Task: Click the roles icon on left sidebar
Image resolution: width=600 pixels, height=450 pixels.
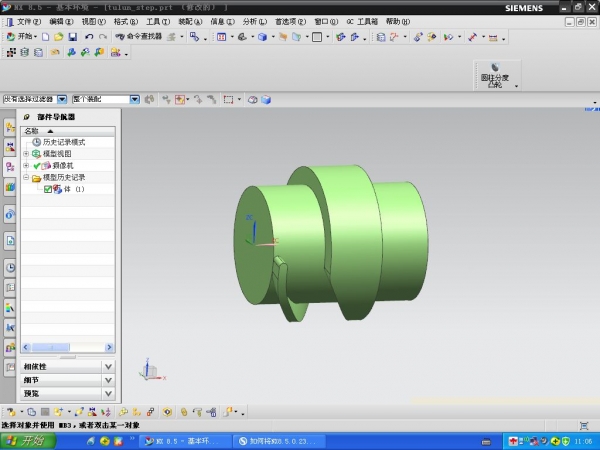Action: [x=10, y=347]
